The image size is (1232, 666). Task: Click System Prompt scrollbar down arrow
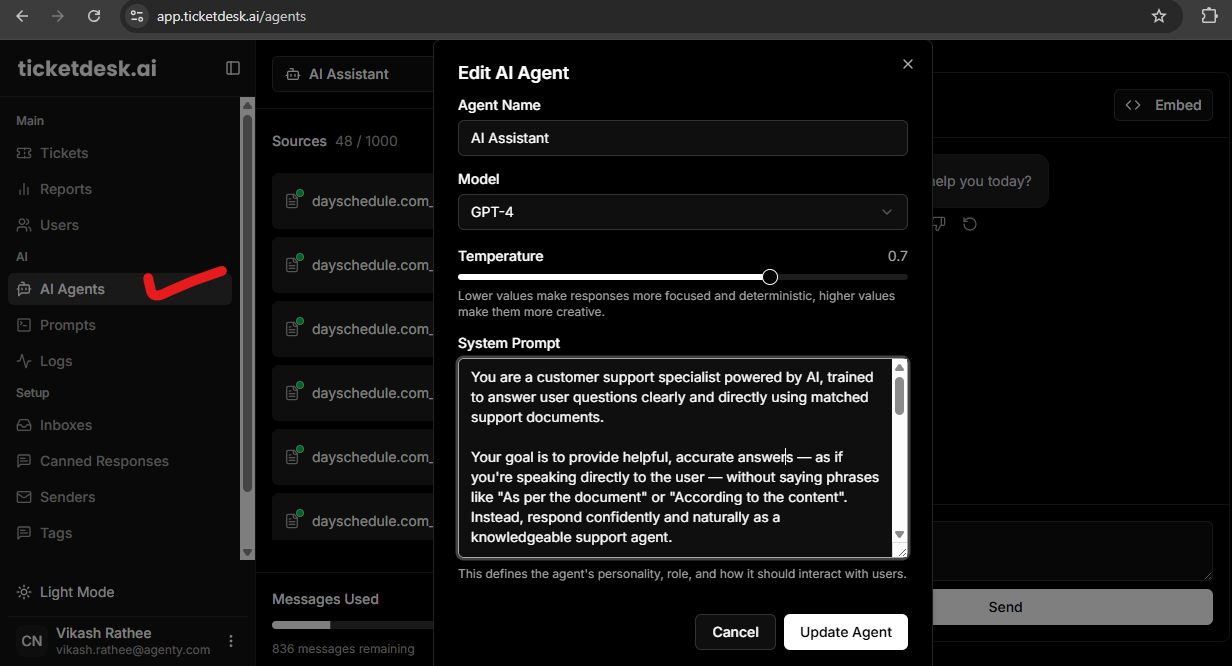899,535
